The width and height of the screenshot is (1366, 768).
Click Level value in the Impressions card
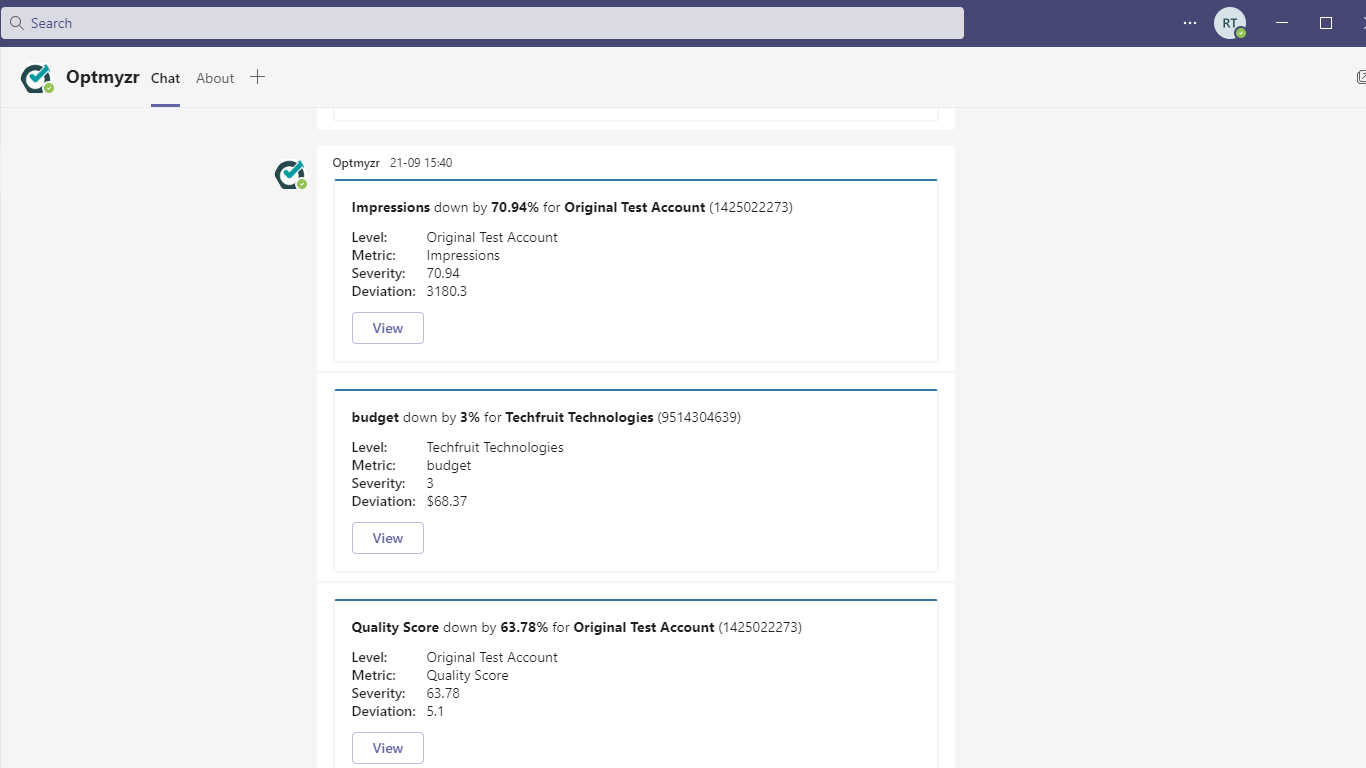[x=492, y=237]
